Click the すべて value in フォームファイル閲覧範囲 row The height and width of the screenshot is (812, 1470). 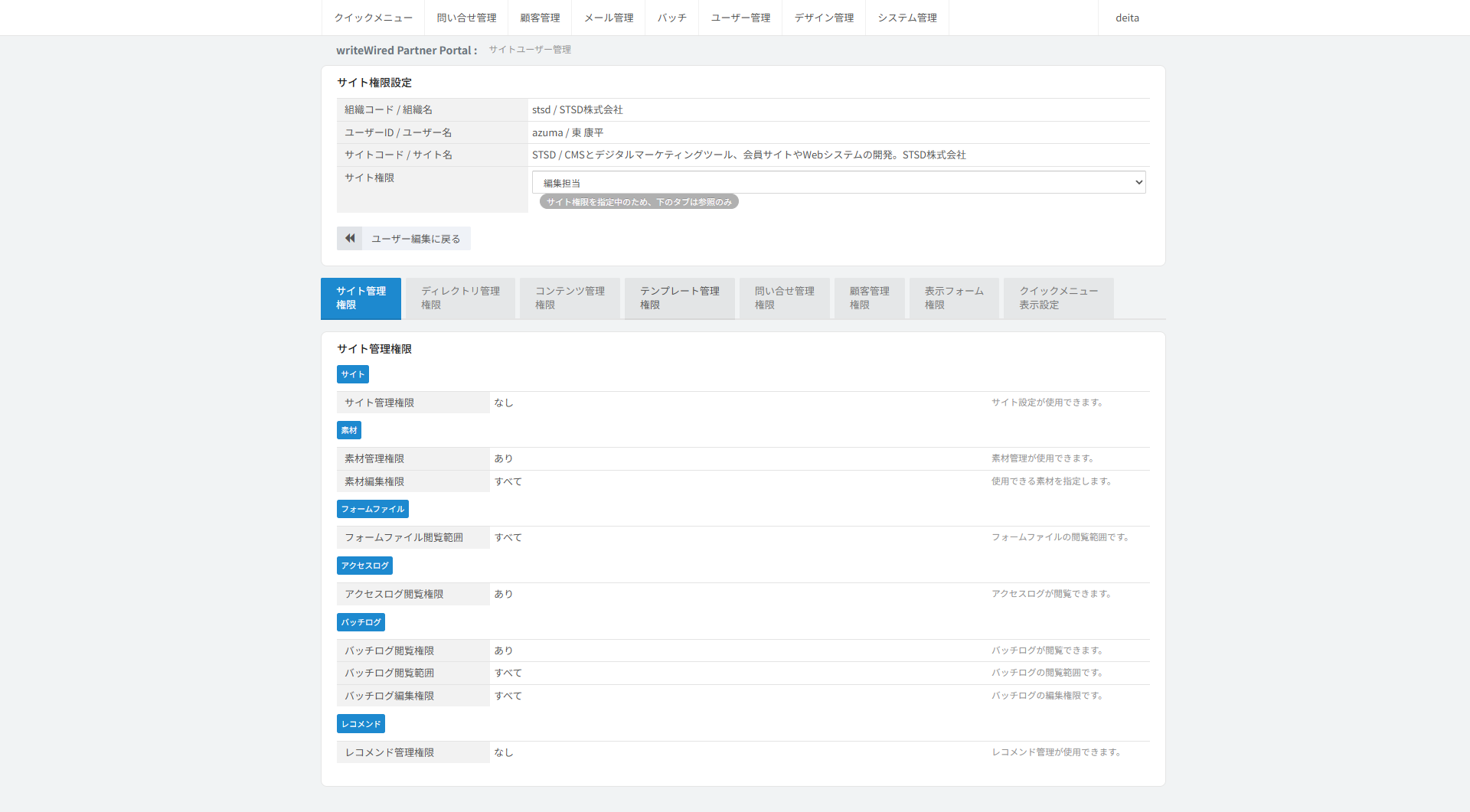tap(508, 538)
